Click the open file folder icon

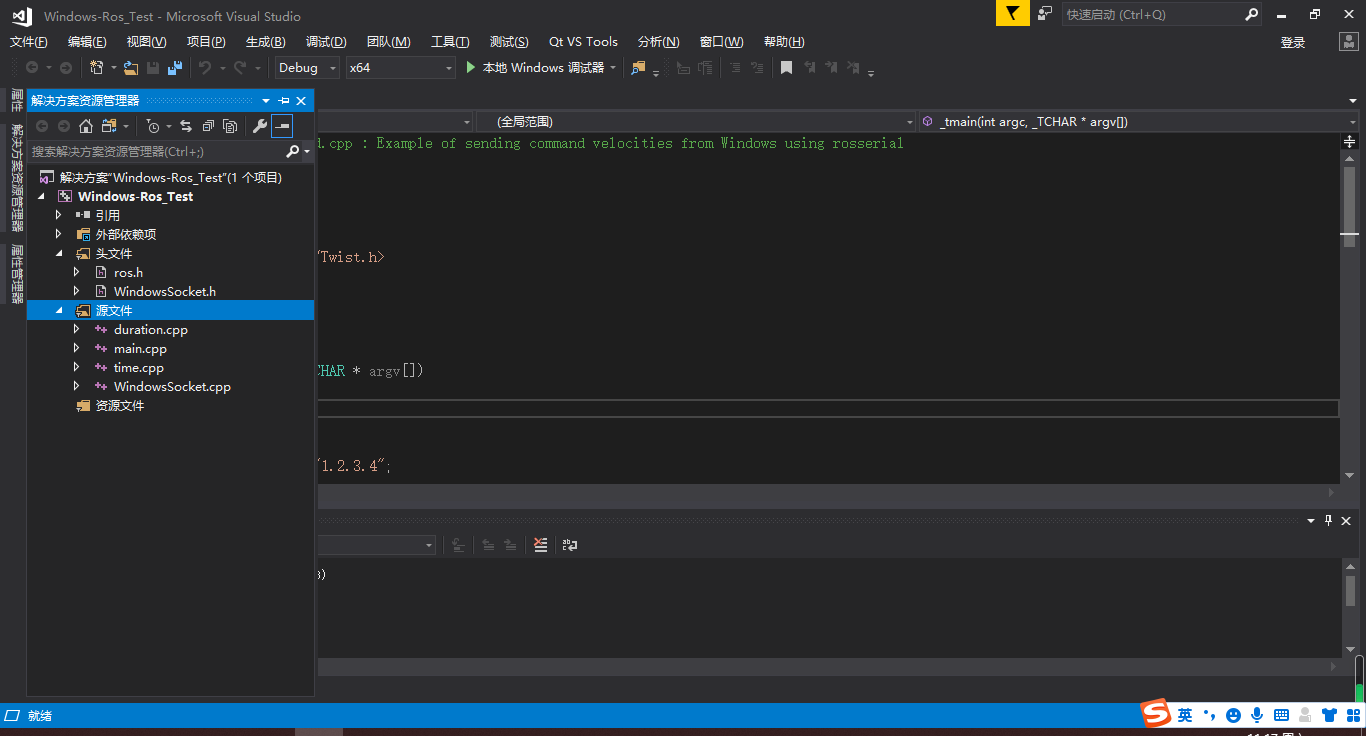(131, 68)
